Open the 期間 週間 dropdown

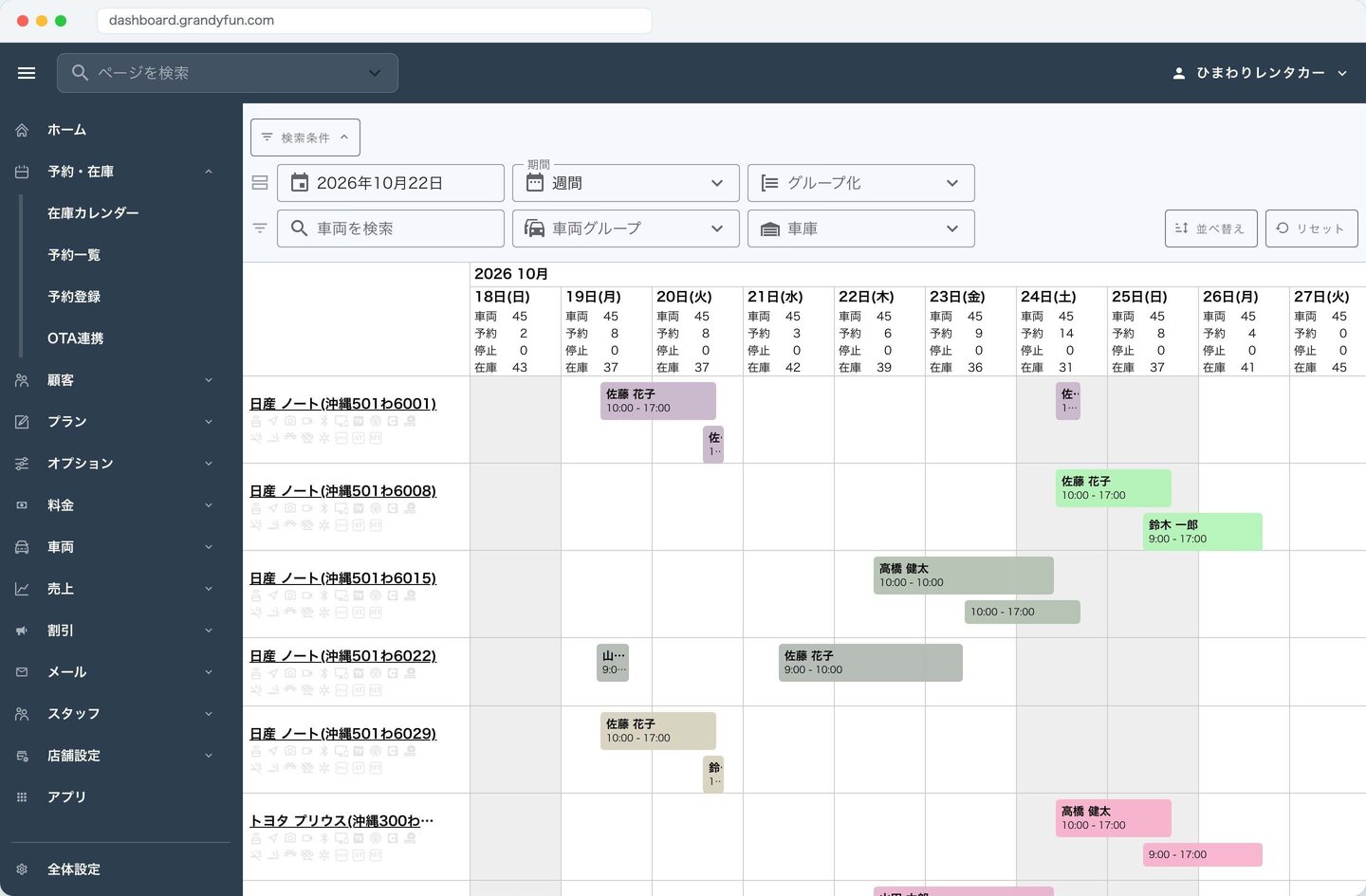(626, 183)
